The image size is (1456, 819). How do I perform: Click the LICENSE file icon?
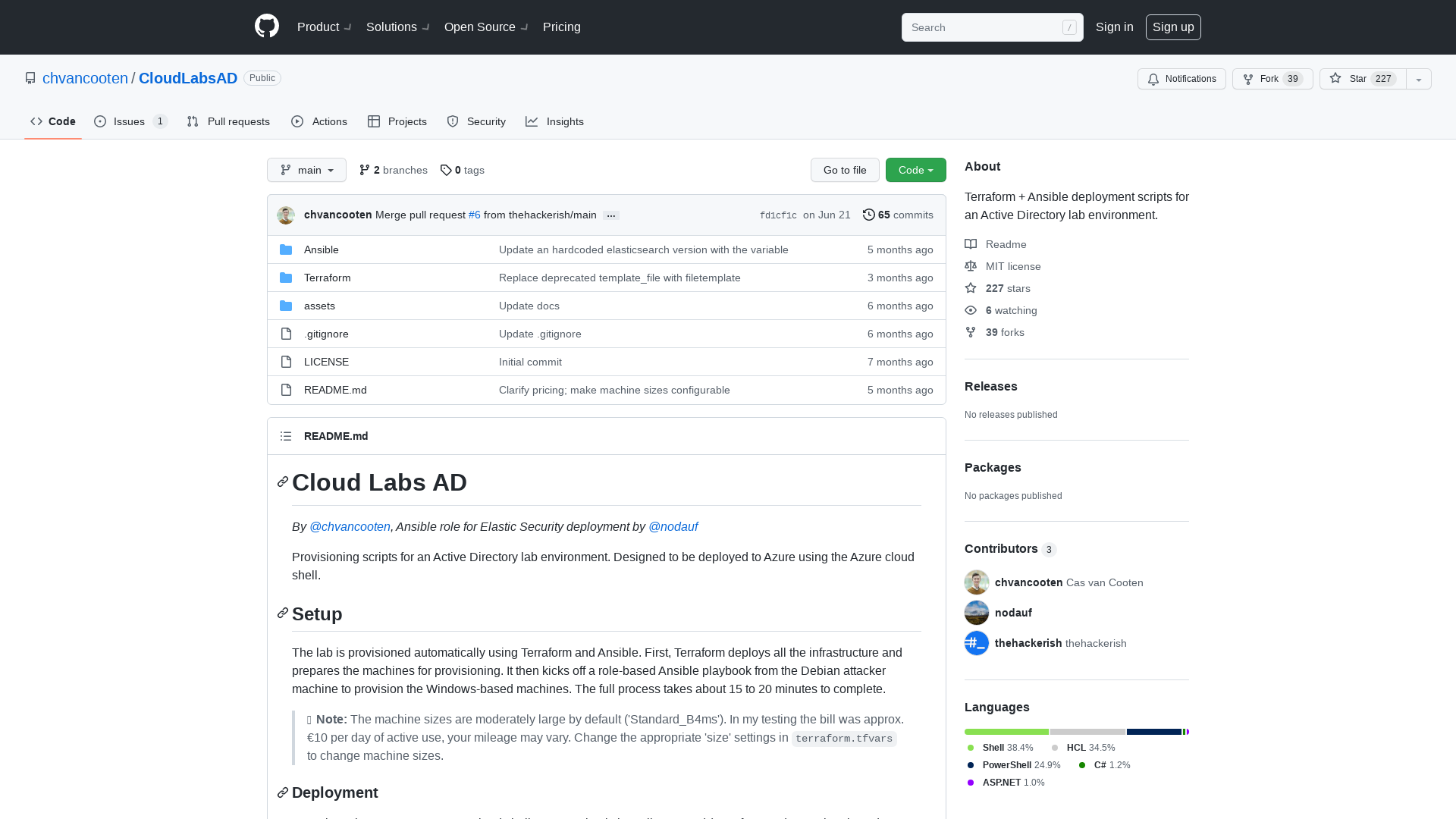point(286,362)
